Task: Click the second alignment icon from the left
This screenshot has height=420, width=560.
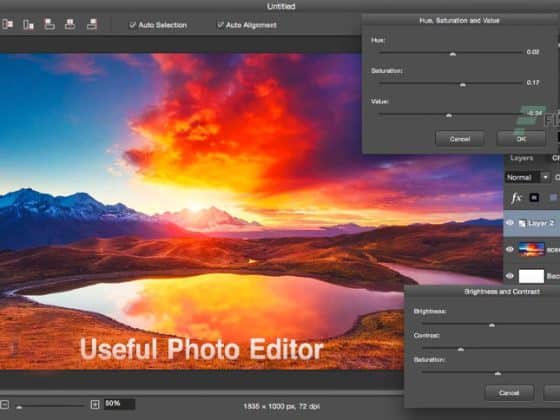Action: pyautogui.click(x=28, y=24)
